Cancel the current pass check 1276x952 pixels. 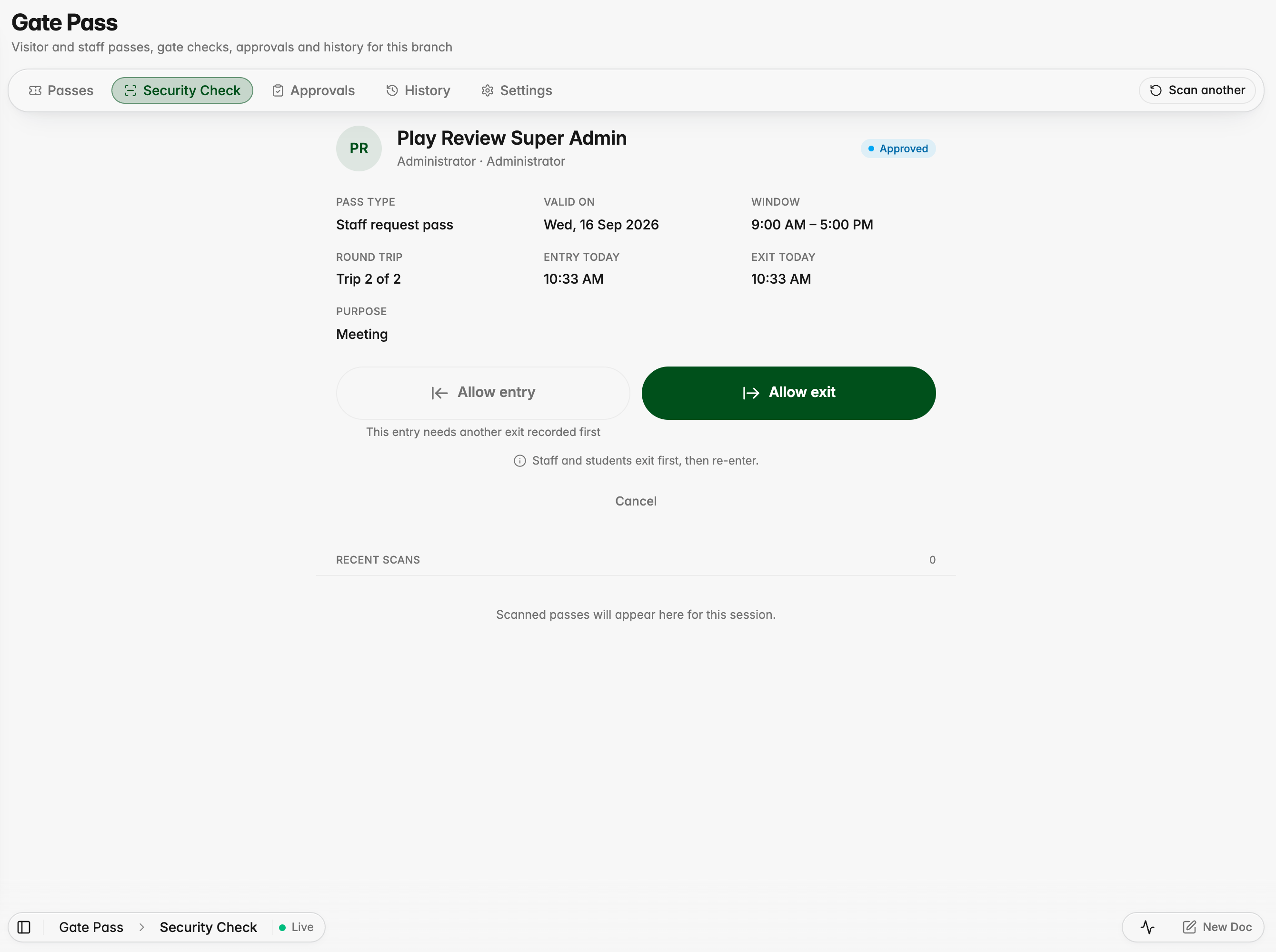coord(636,501)
